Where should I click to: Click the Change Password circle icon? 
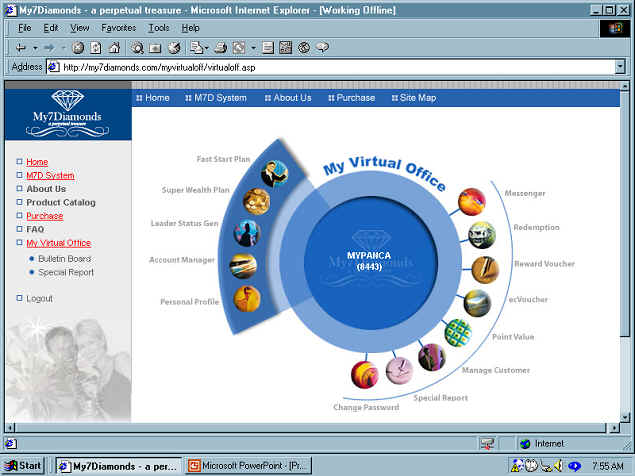pos(365,375)
